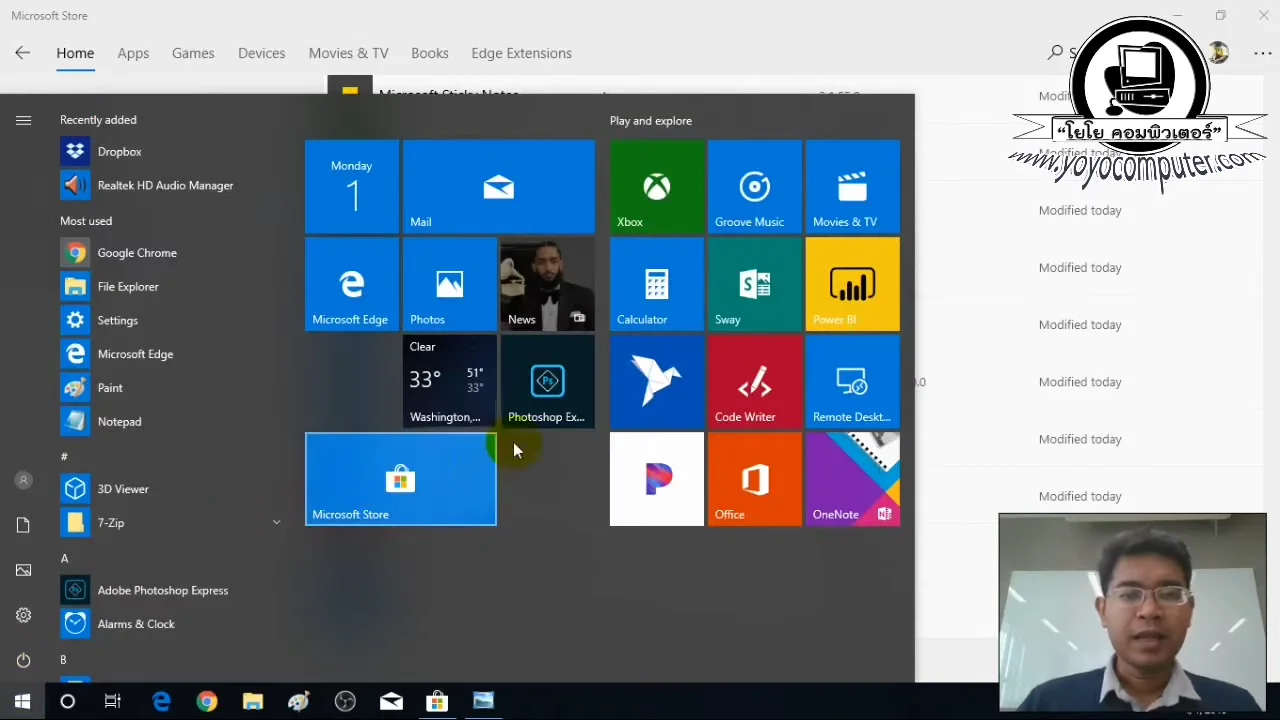
Task: Select the Photoshop Express tile
Action: click(x=546, y=381)
